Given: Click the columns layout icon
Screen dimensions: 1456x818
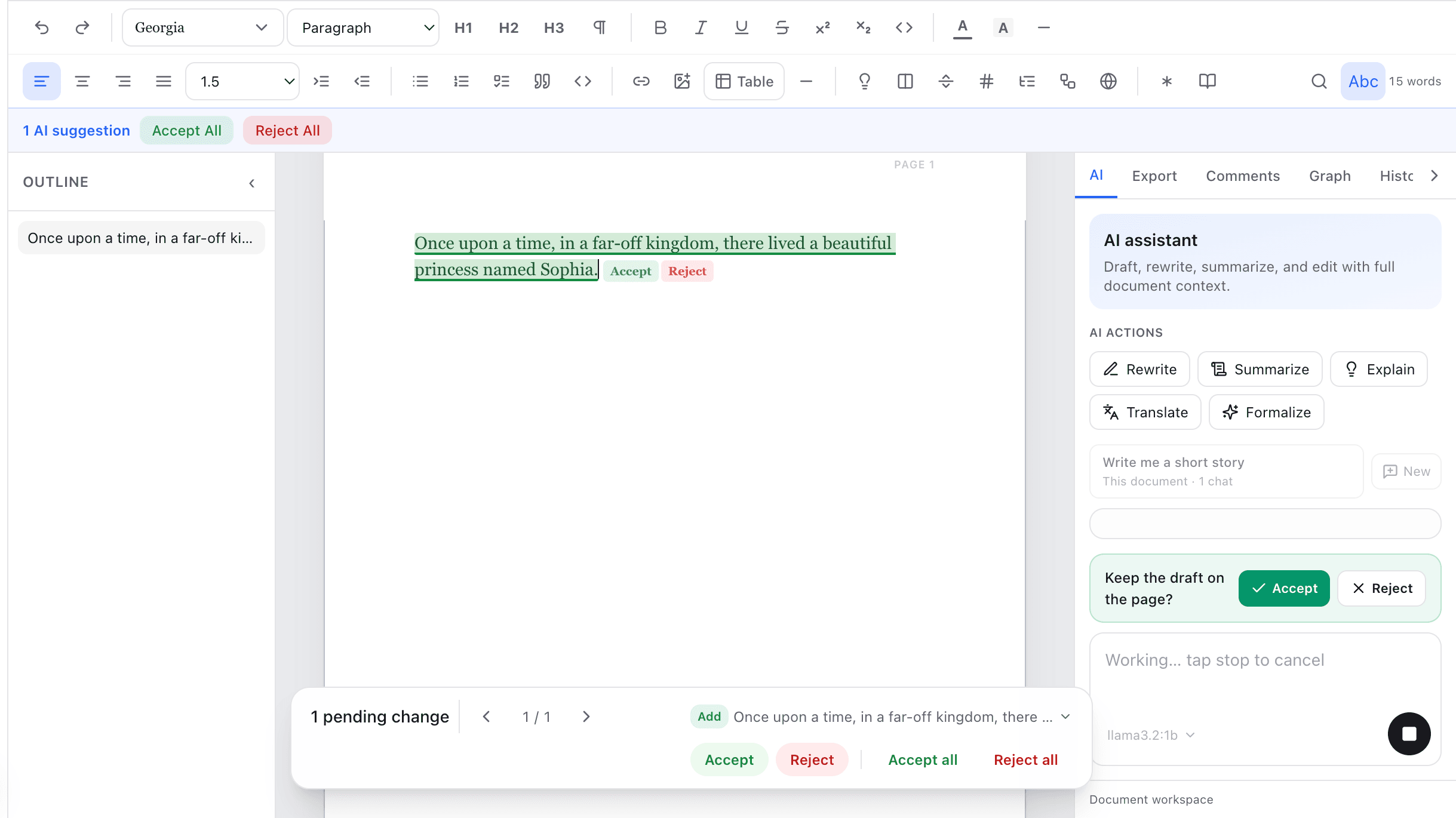Looking at the screenshot, I should point(905,81).
